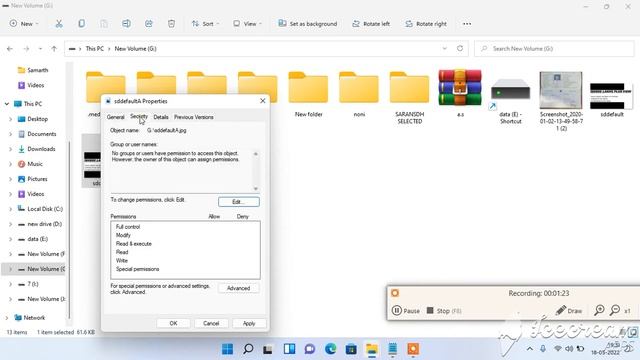Click scroll-down arrow in group names list
Screen dimensions: 640x360
(256, 189)
